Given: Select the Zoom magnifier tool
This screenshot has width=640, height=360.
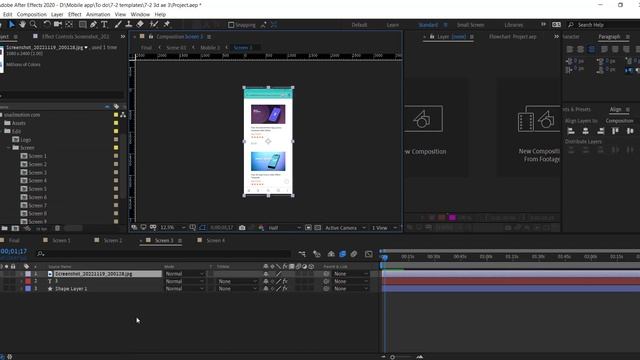Looking at the screenshot, I should pyautogui.click(x=33, y=24).
